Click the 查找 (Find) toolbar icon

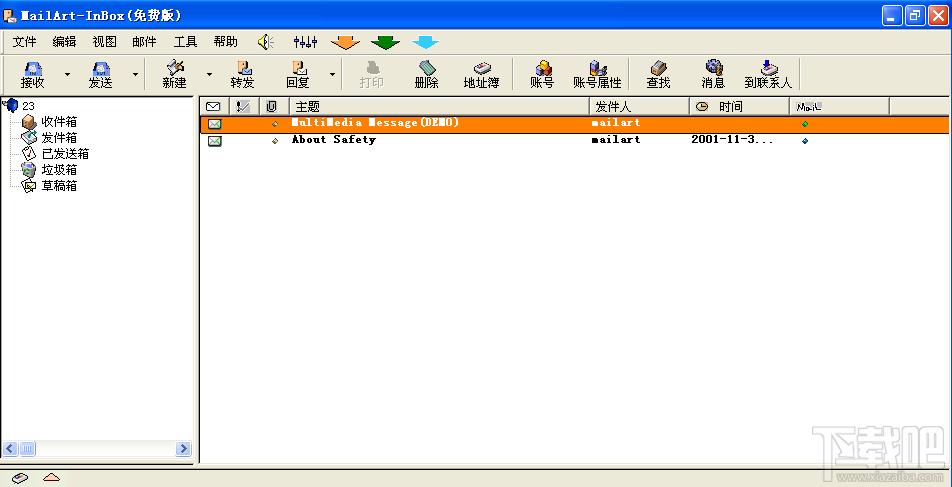[658, 75]
